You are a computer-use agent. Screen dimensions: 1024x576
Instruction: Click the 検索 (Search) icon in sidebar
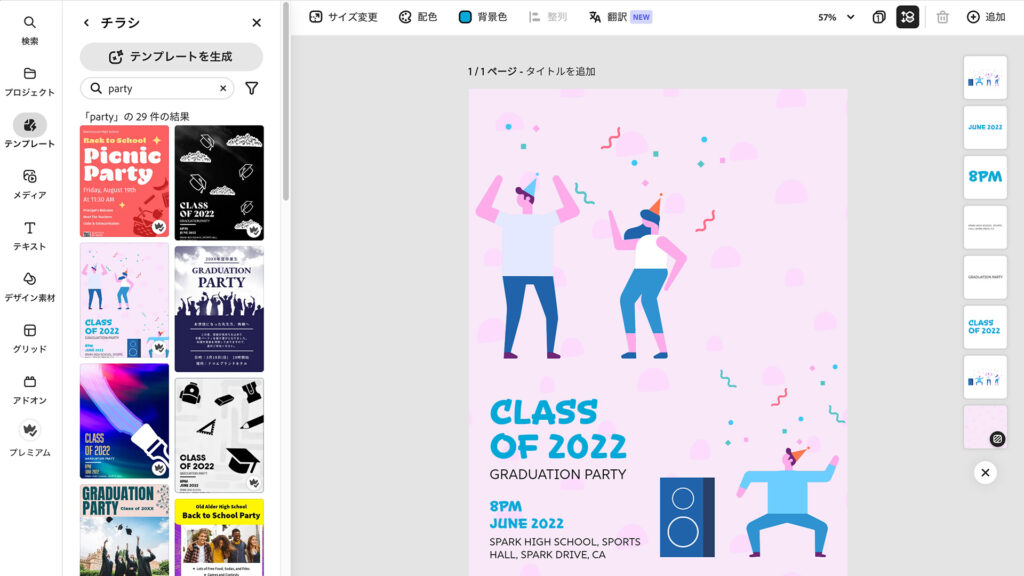pos(30,30)
